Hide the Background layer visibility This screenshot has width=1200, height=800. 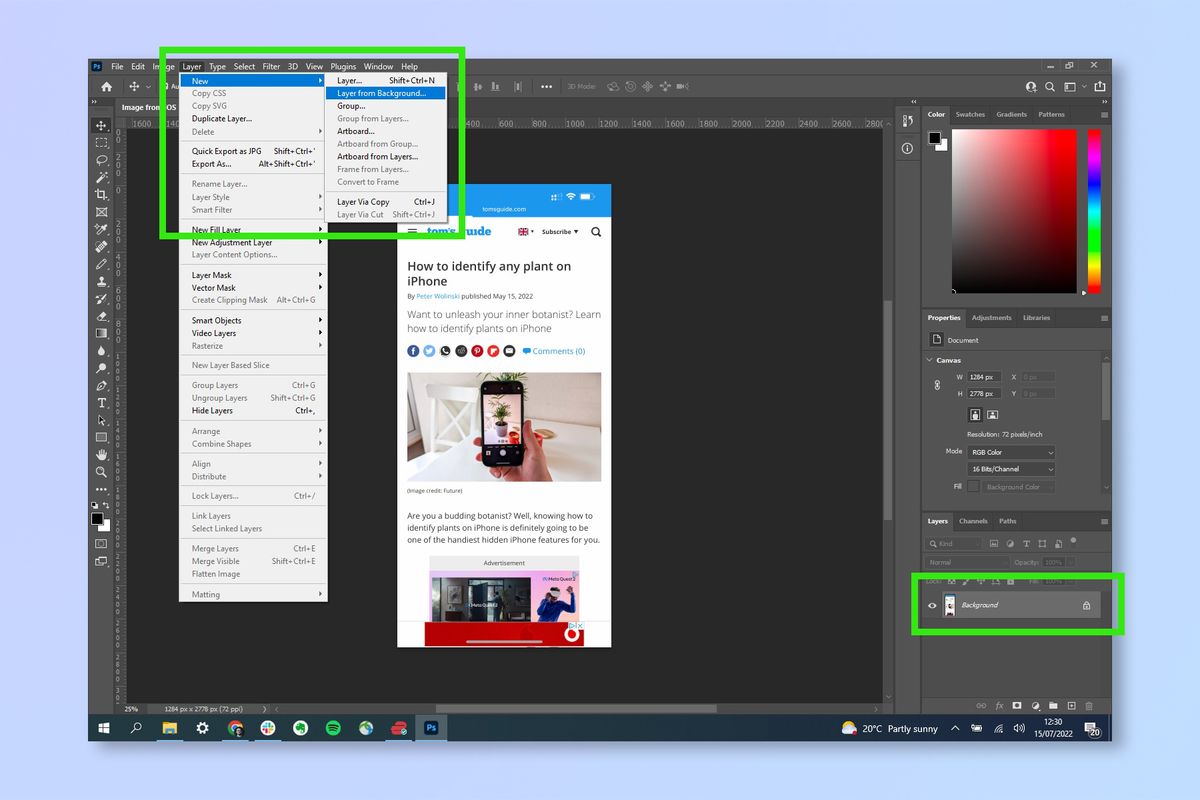coord(932,605)
